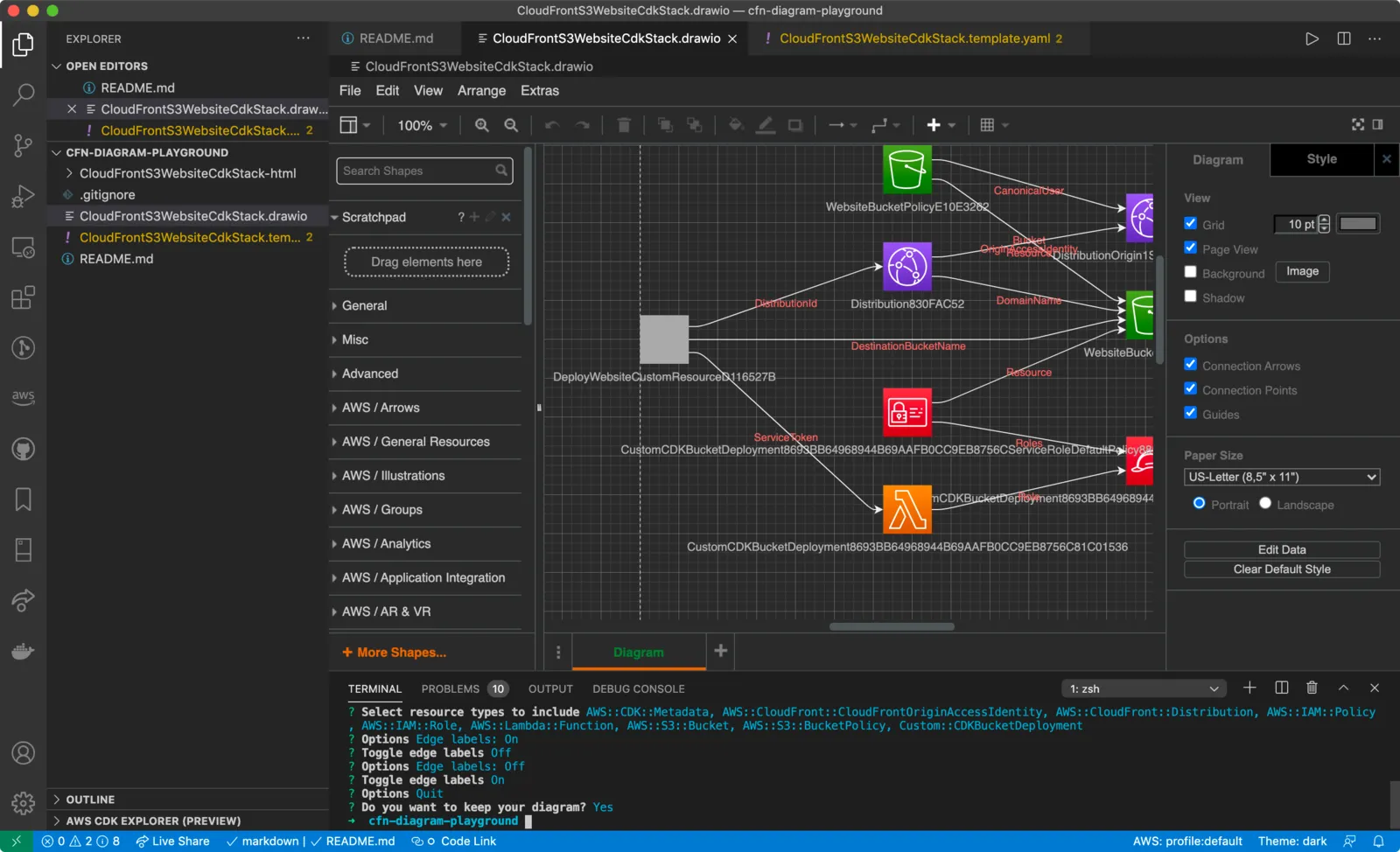Click the Edit Data button

tap(1282, 549)
